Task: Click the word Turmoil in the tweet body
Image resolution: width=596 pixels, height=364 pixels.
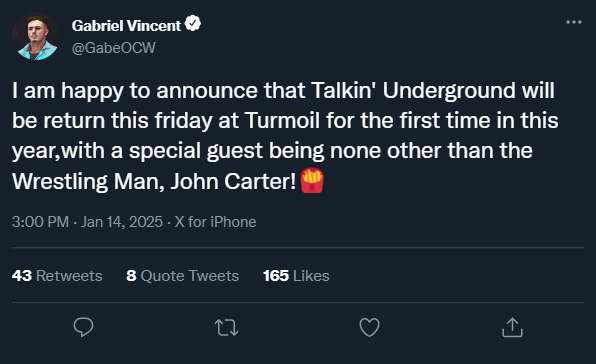Action: point(282,120)
